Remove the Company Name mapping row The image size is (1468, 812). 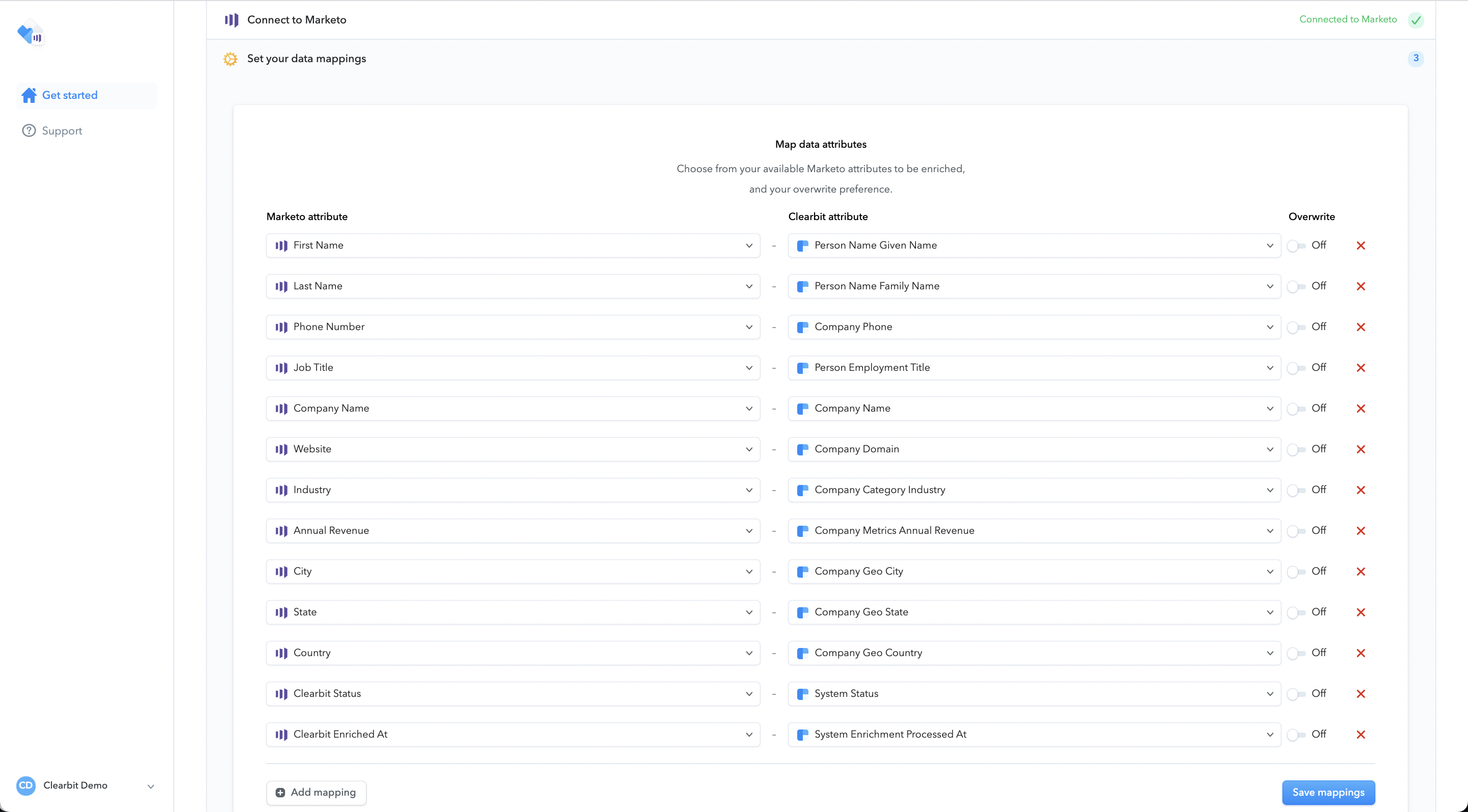(1361, 408)
